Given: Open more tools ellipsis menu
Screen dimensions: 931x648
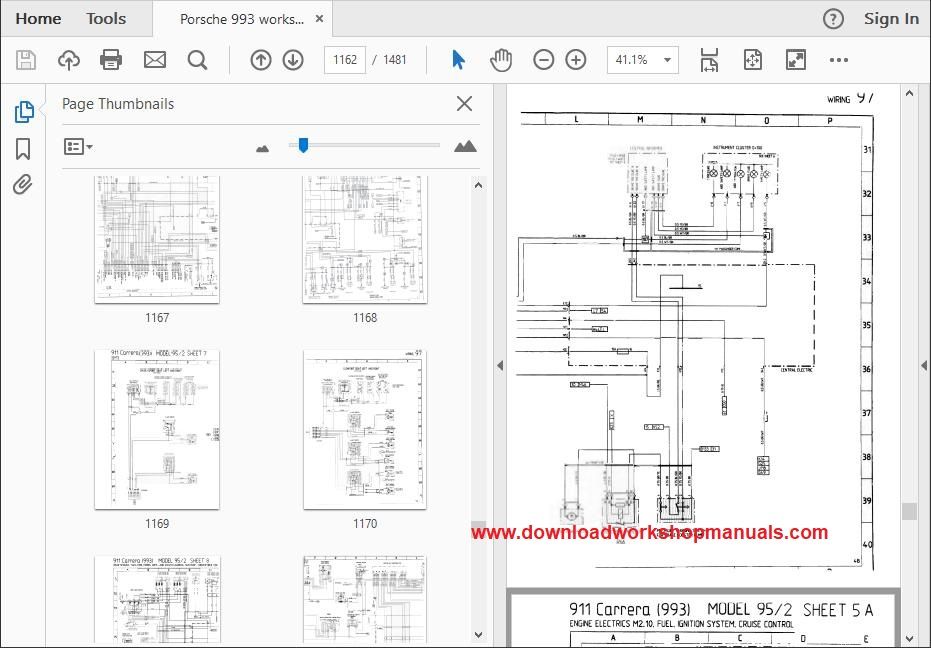Looking at the screenshot, I should (838, 60).
